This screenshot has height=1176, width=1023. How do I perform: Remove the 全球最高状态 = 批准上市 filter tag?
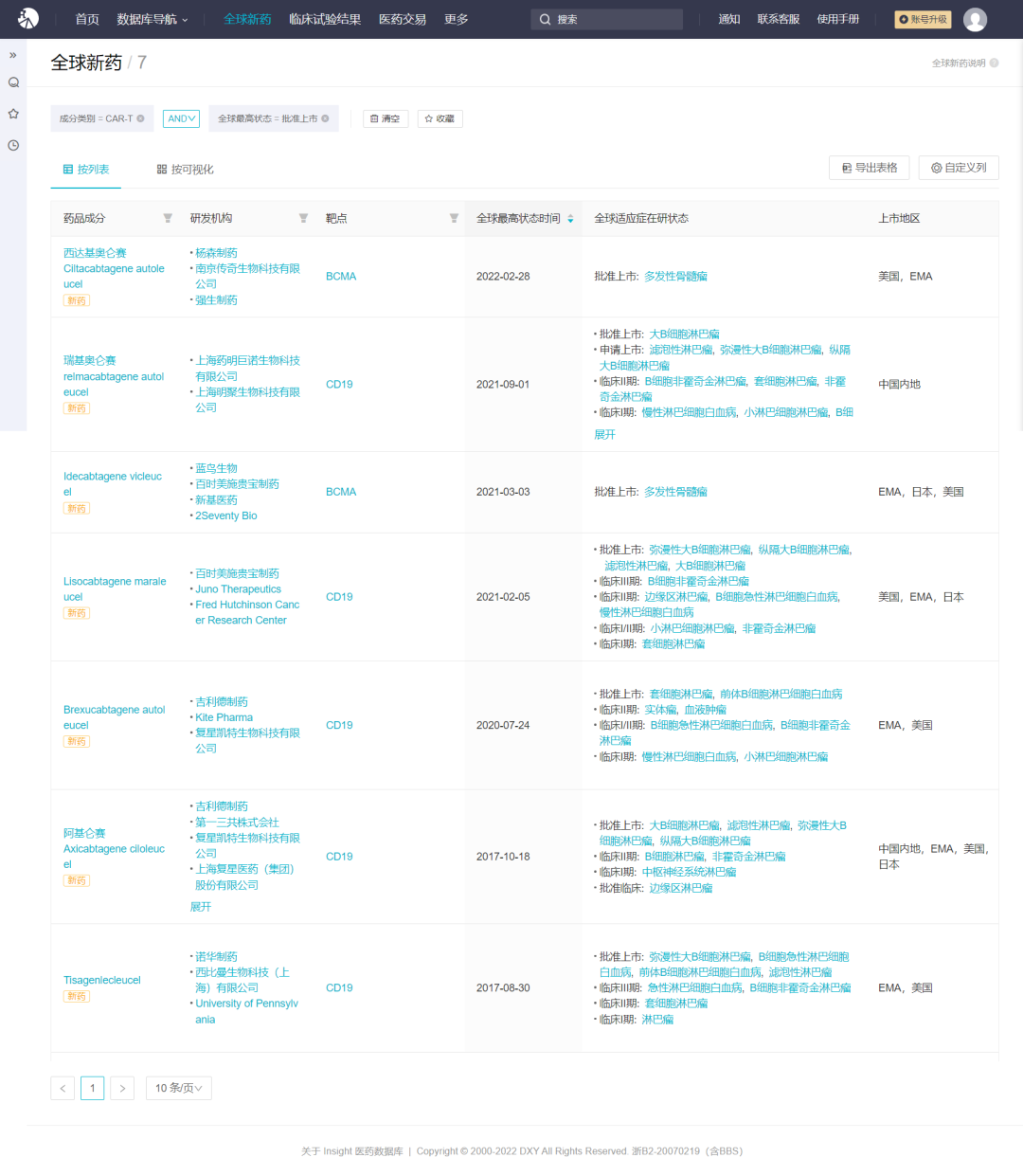pyautogui.click(x=325, y=118)
